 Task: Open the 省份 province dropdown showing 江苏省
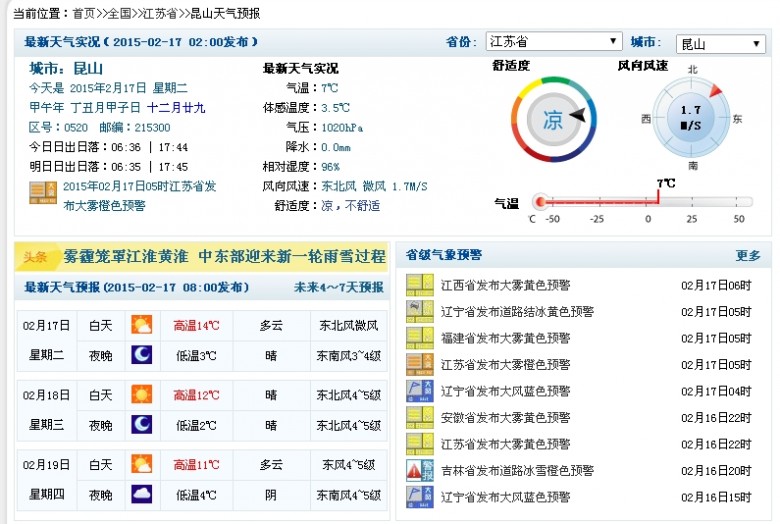tap(553, 42)
